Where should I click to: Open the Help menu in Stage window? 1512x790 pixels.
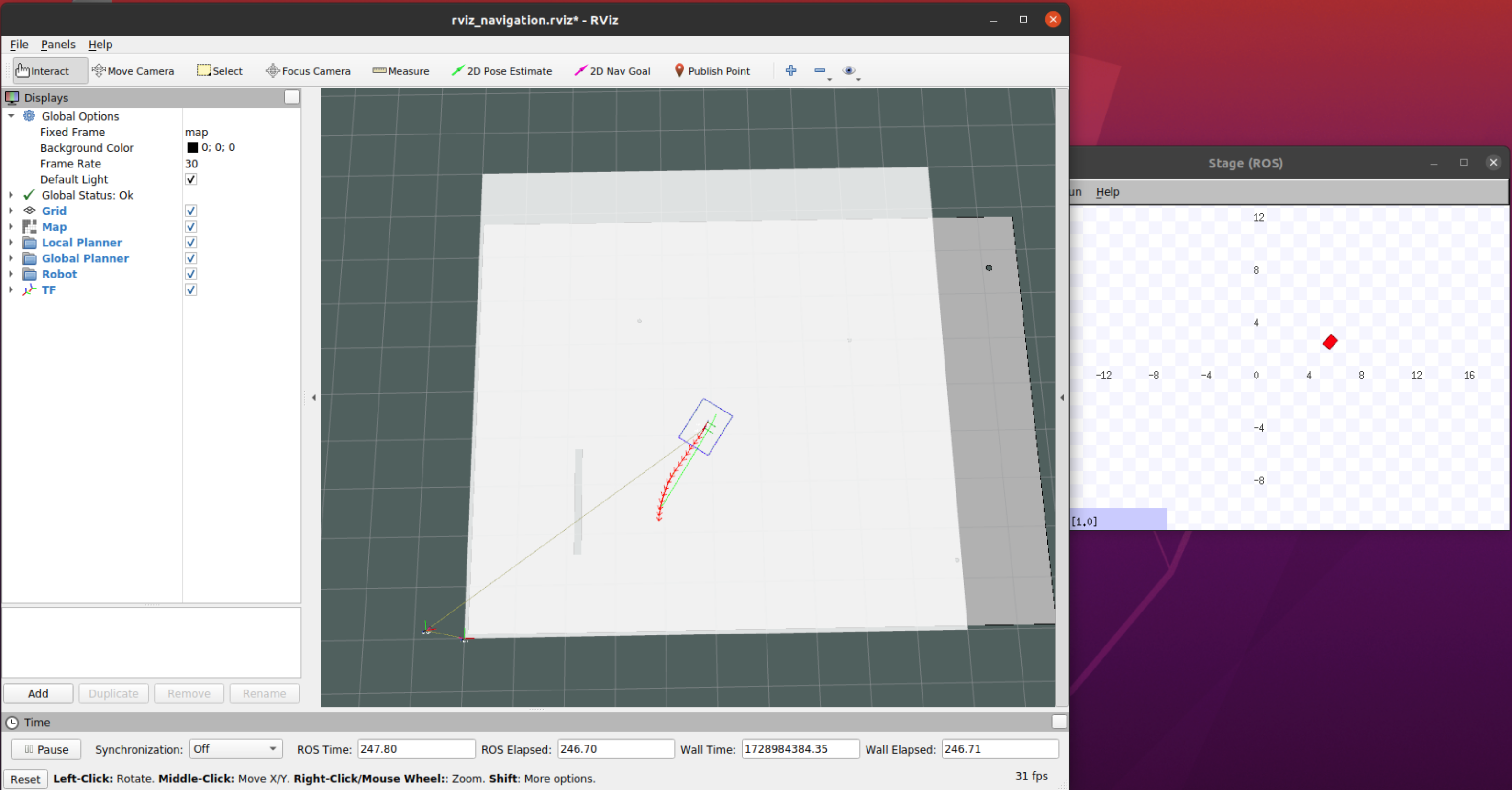tap(1108, 192)
